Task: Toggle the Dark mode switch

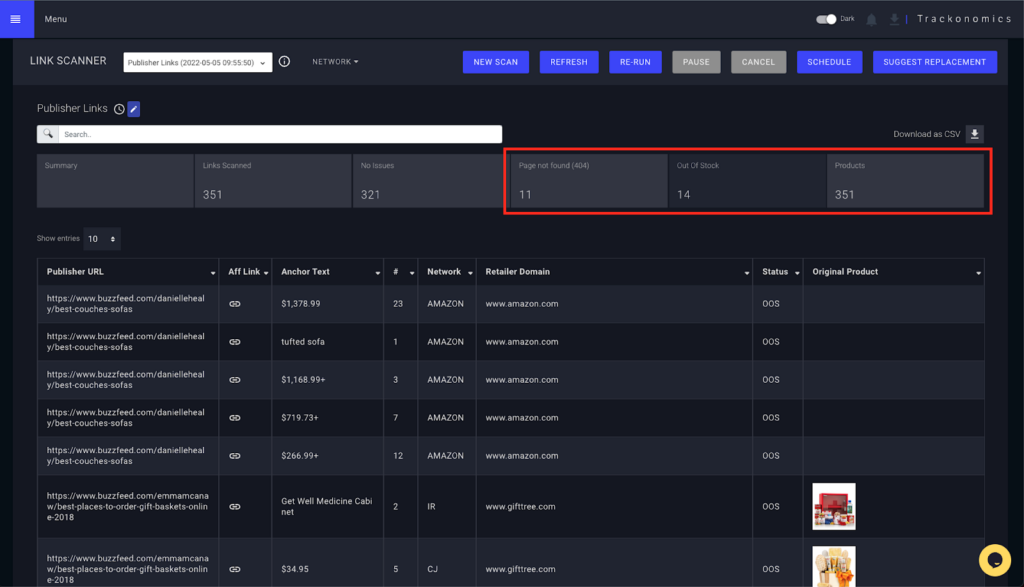Action: pyautogui.click(x=825, y=19)
